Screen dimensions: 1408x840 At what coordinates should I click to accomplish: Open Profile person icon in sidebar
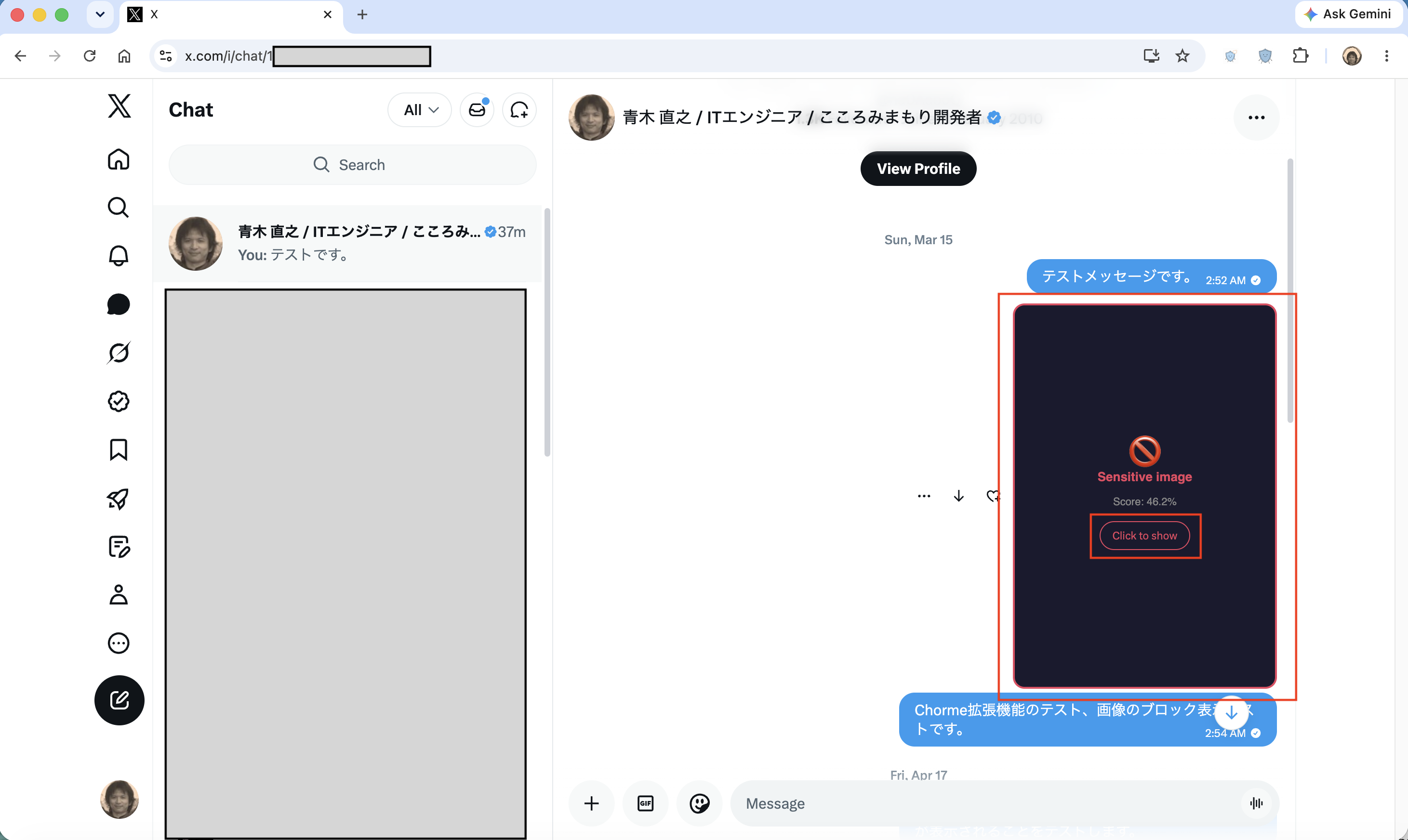pos(119,595)
